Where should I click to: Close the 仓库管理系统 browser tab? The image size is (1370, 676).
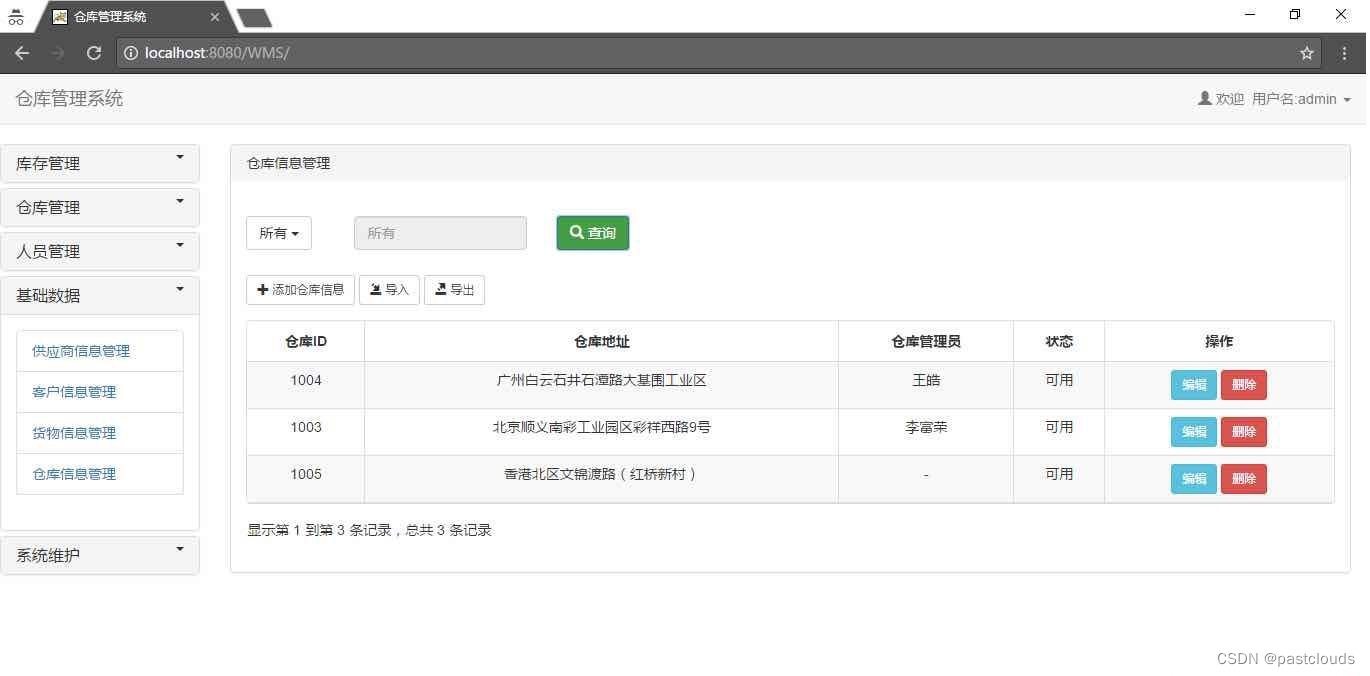coord(214,17)
